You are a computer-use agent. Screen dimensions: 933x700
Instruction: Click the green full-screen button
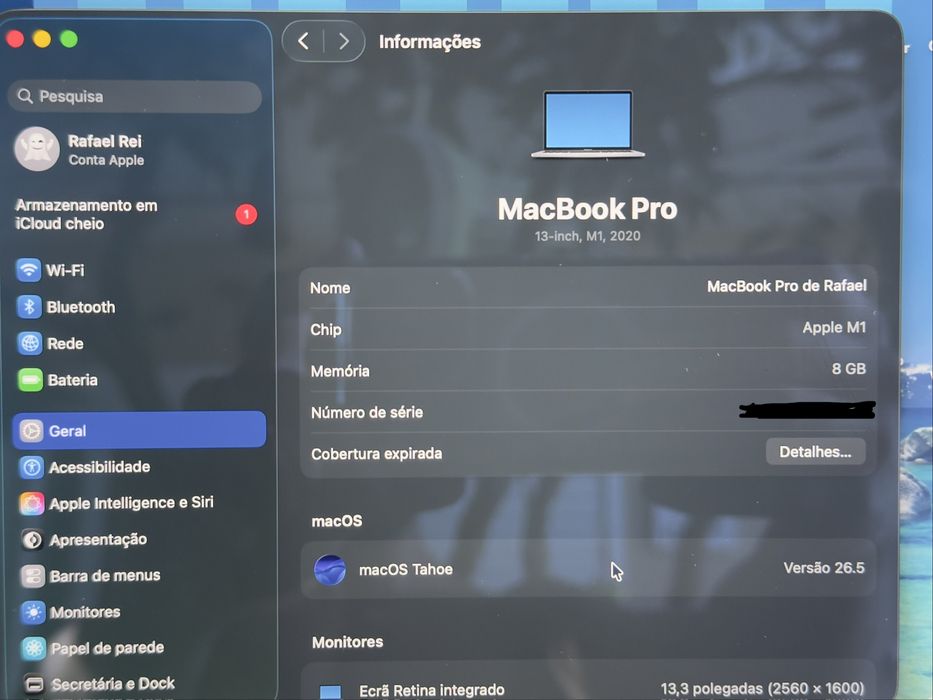click(69, 39)
